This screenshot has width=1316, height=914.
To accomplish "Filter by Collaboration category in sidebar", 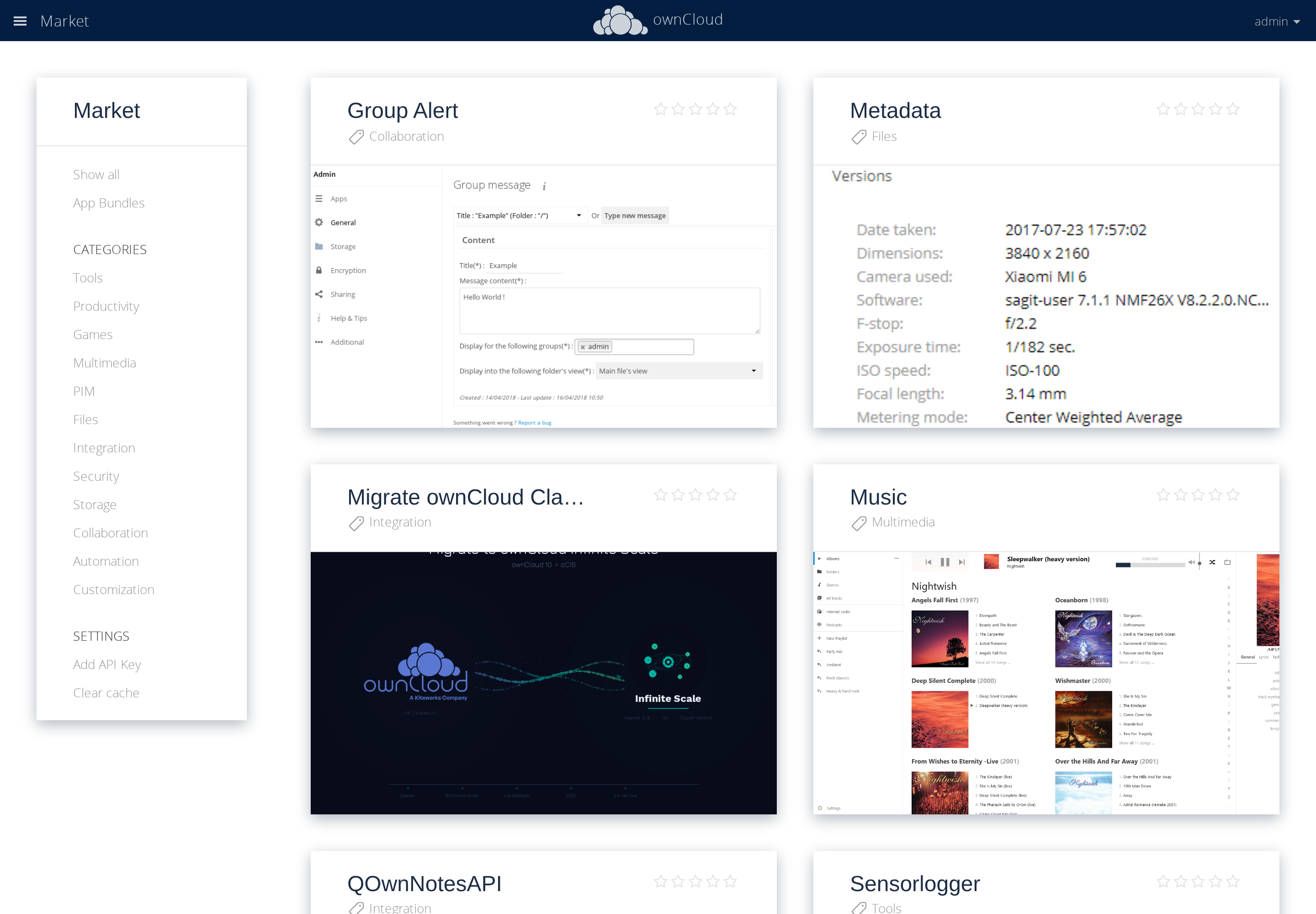I will (x=111, y=532).
